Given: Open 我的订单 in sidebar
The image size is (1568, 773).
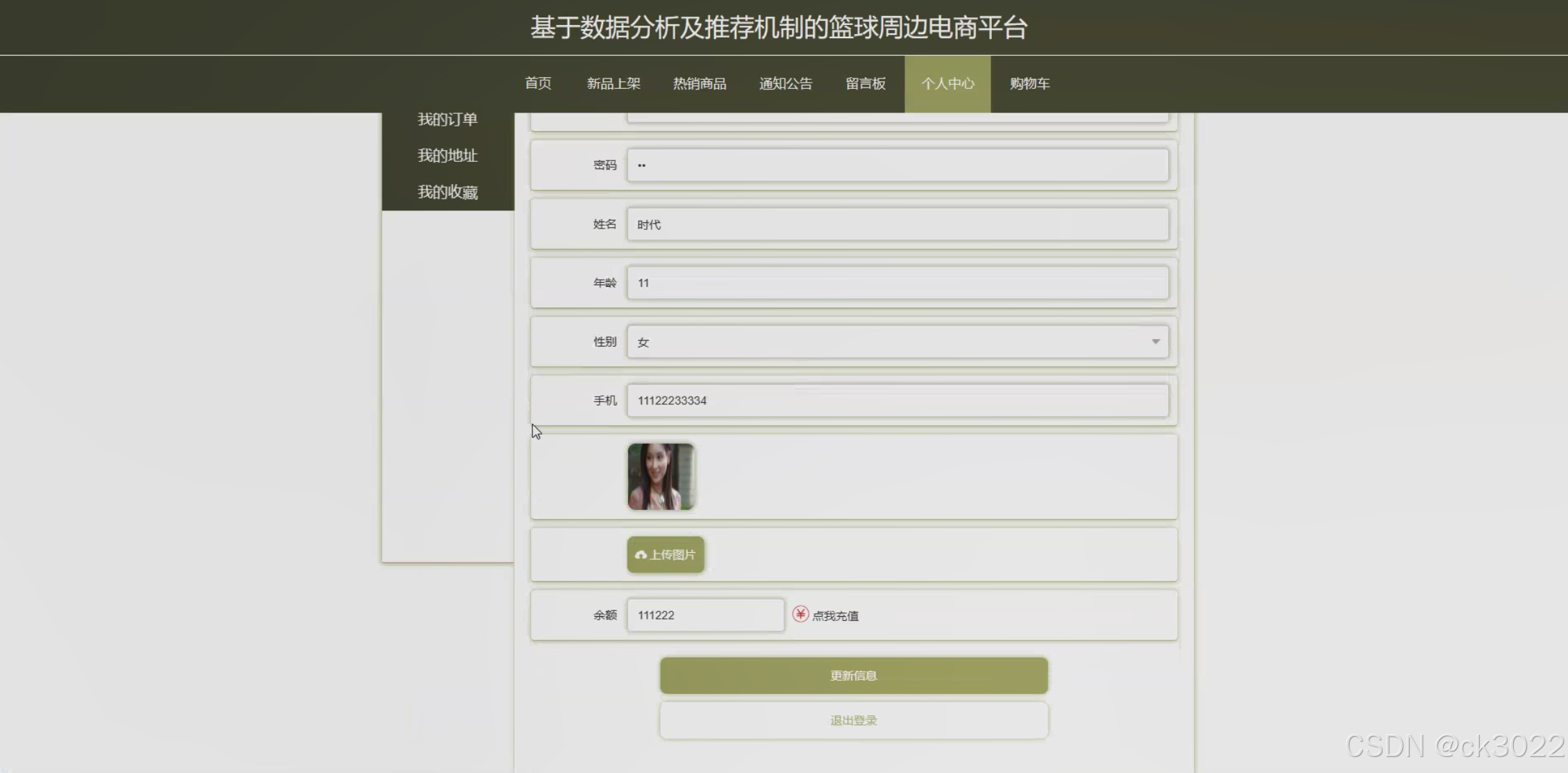Looking at the screenshot, I should [448, 119].
